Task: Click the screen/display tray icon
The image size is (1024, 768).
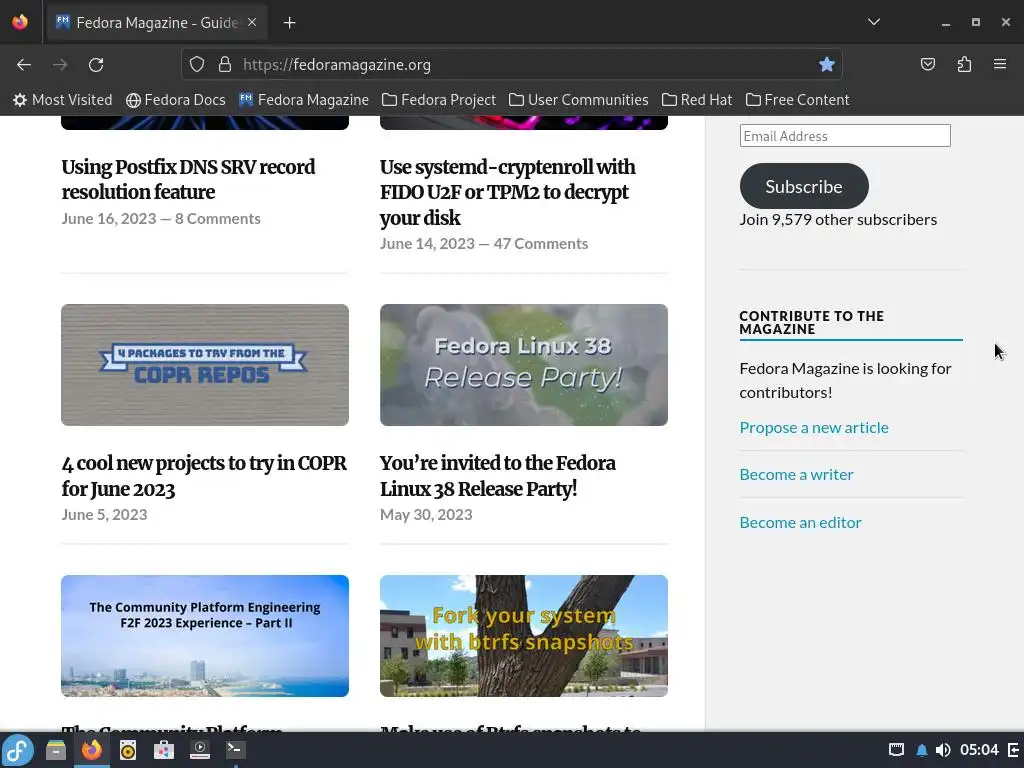Action: pos(897,750)
